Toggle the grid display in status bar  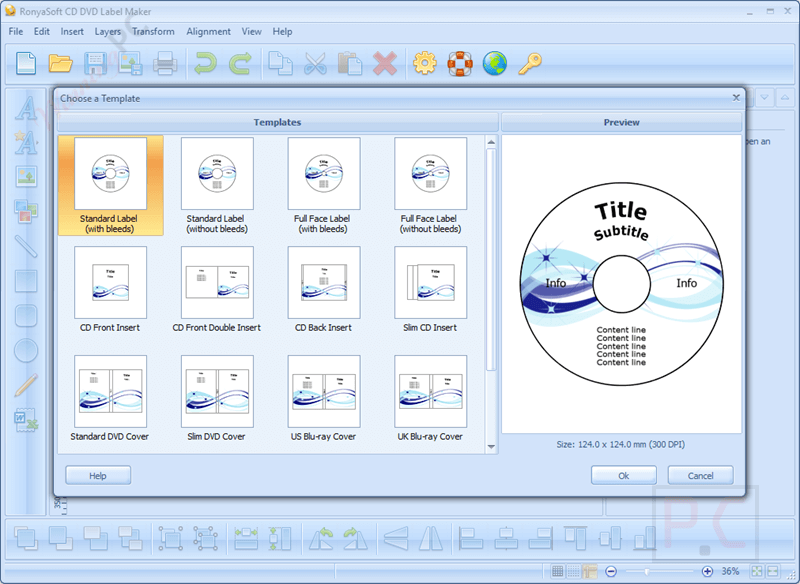tap(558, 571)
